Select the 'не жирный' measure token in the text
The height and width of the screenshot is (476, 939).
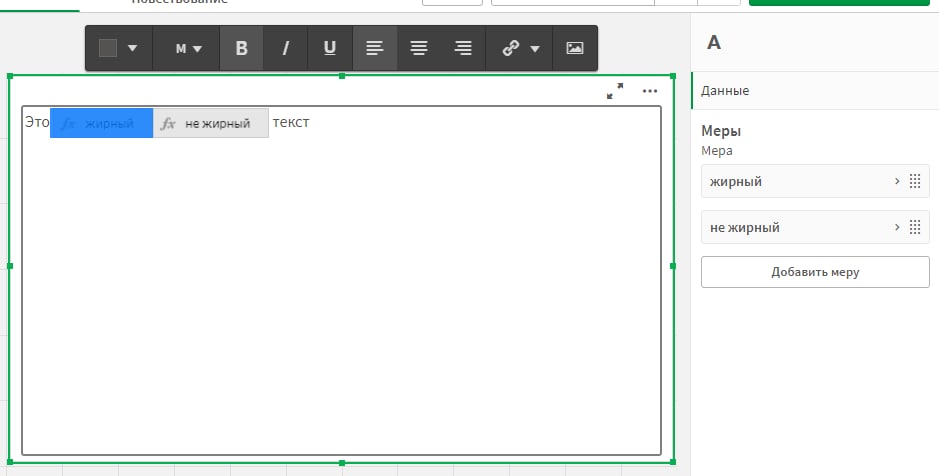(211, 123)
